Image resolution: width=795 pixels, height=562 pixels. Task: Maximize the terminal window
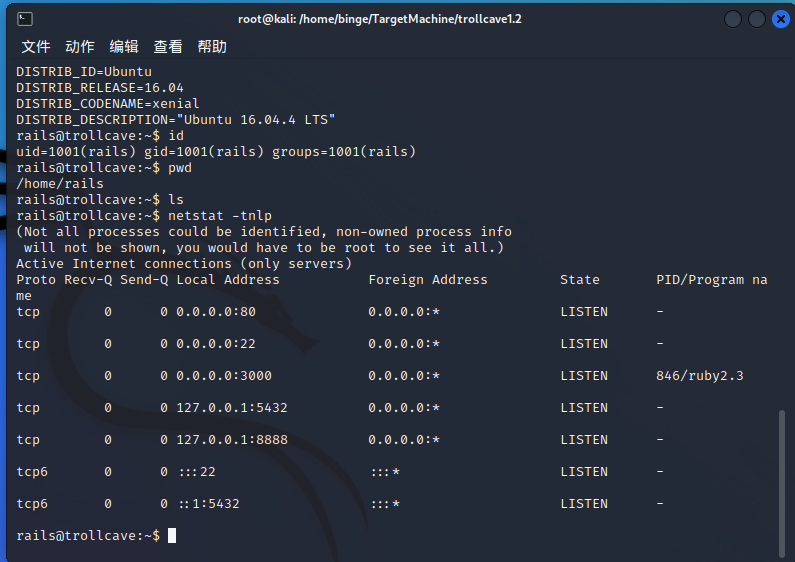pos(756,19)
